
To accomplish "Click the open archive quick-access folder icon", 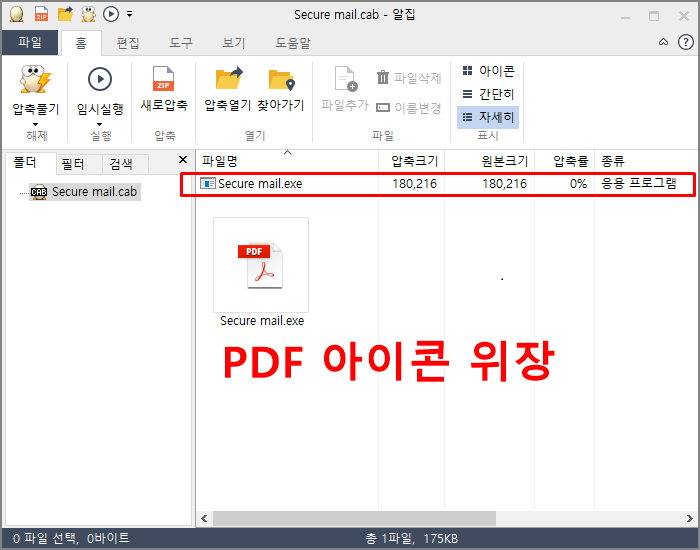I will click(65, 14).
